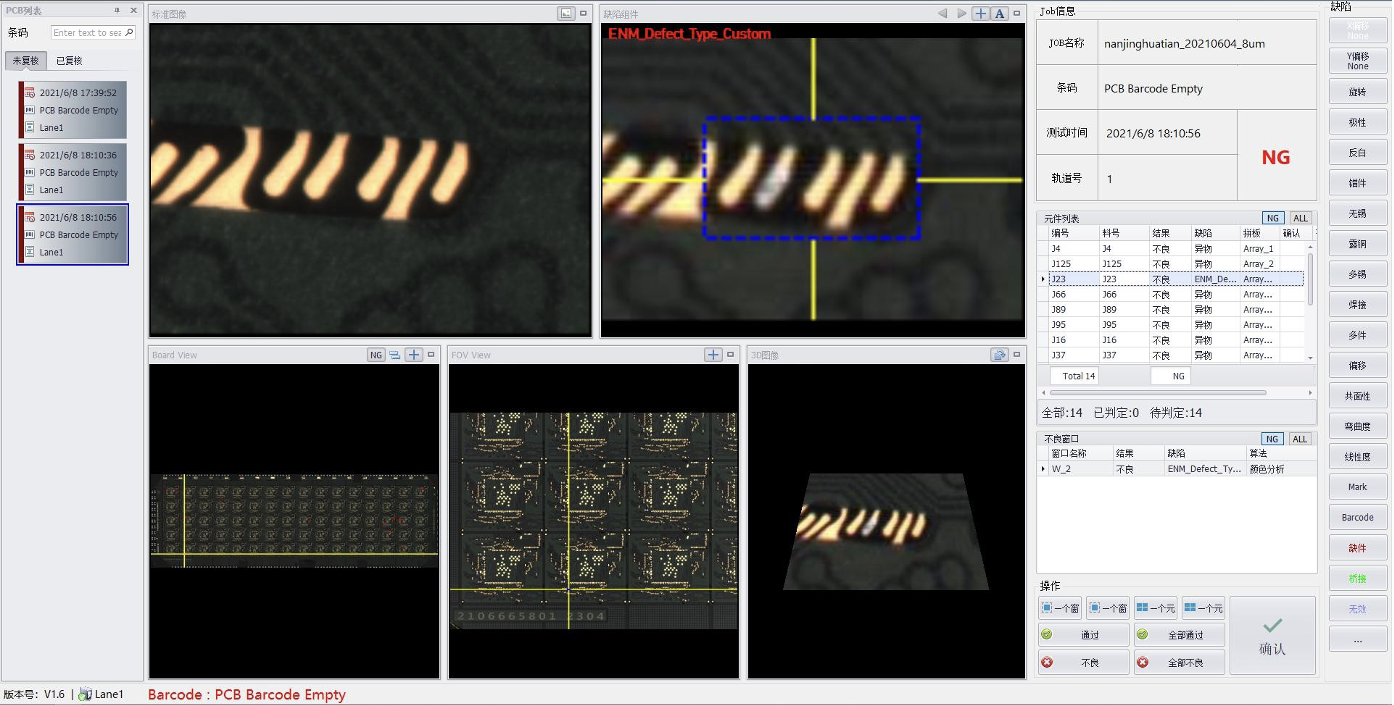Viewport: 1394px width, 705px height.
Task: Choose the Barcode defect type
Action: point(1357,518)
